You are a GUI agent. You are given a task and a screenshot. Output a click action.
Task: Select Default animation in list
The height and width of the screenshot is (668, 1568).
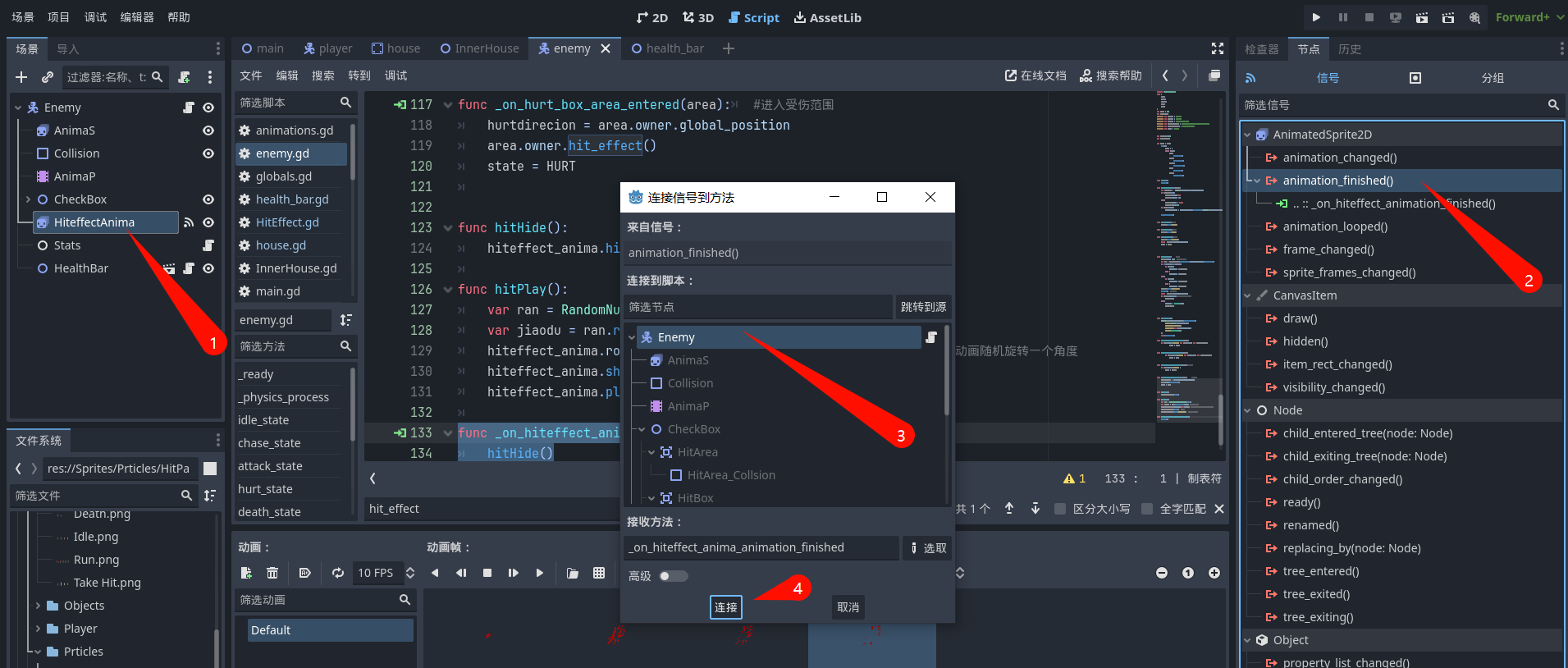(x=331, y=630)
